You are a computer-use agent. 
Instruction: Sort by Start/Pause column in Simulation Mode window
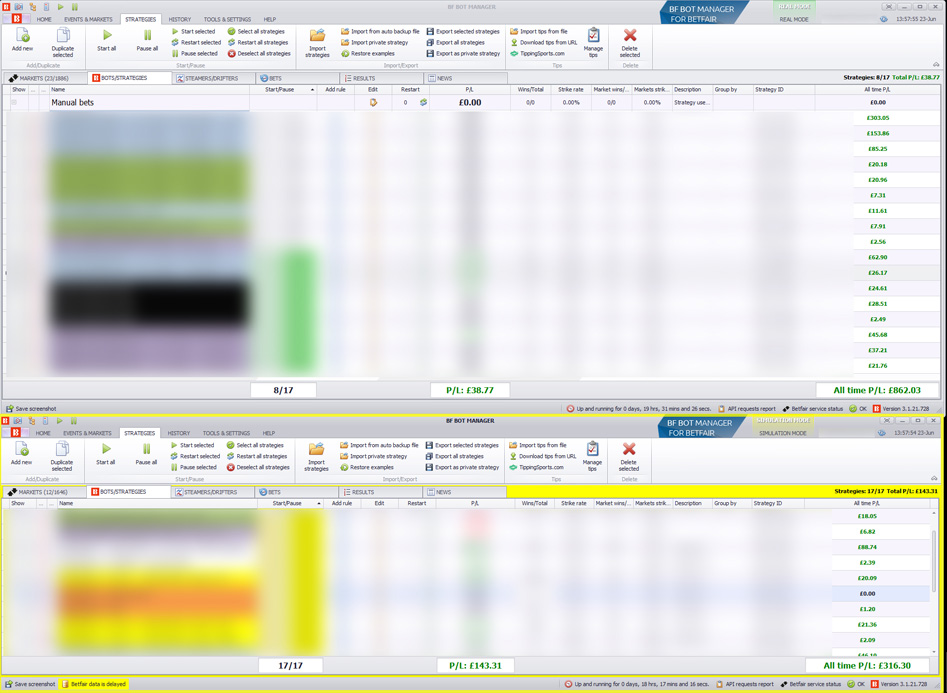[291, 503]
